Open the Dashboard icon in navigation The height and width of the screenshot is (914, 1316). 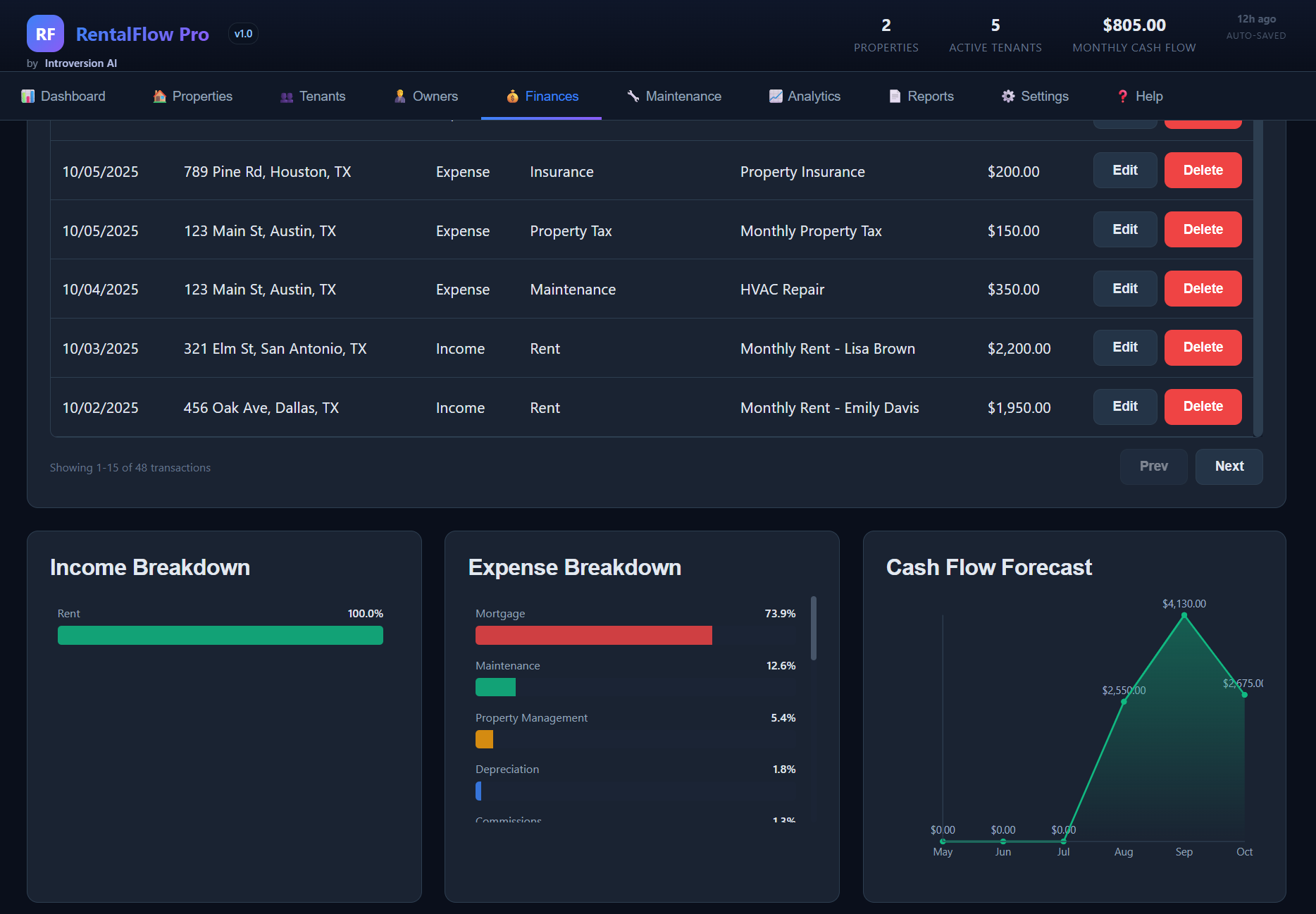tap(28, 96)
